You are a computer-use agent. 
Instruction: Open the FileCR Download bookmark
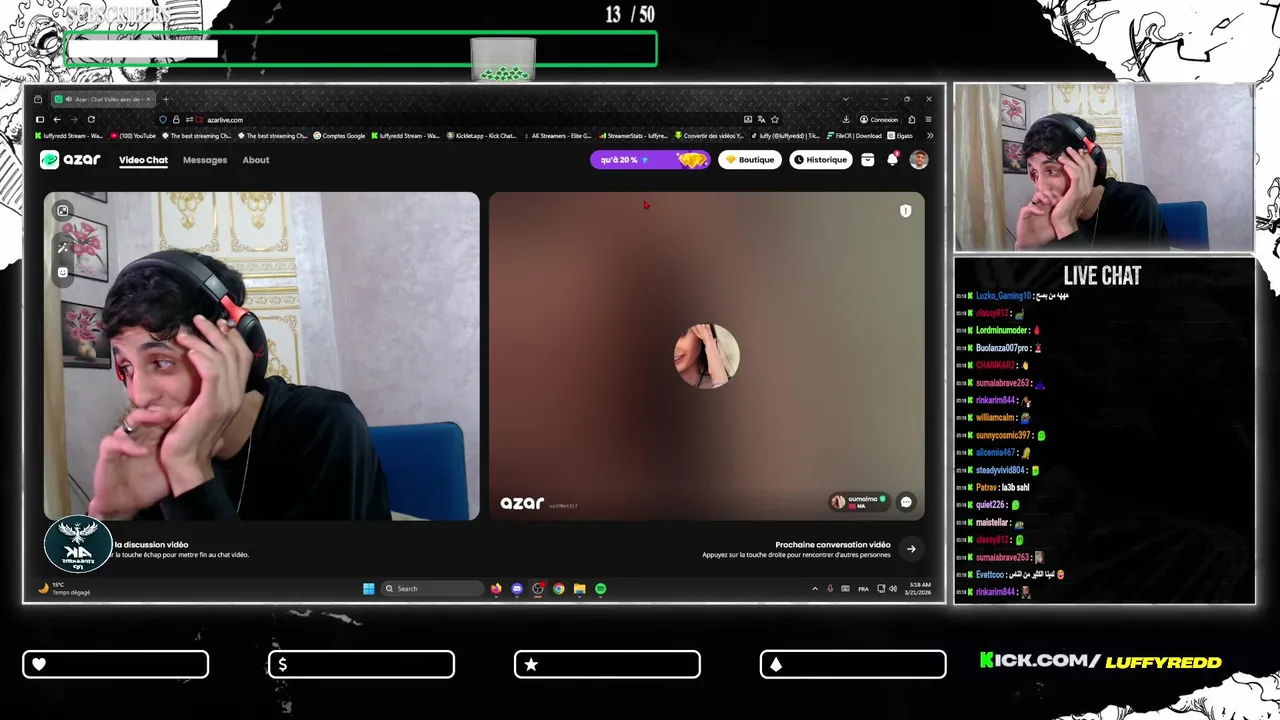pyautogui.click(x=854, y=136)
